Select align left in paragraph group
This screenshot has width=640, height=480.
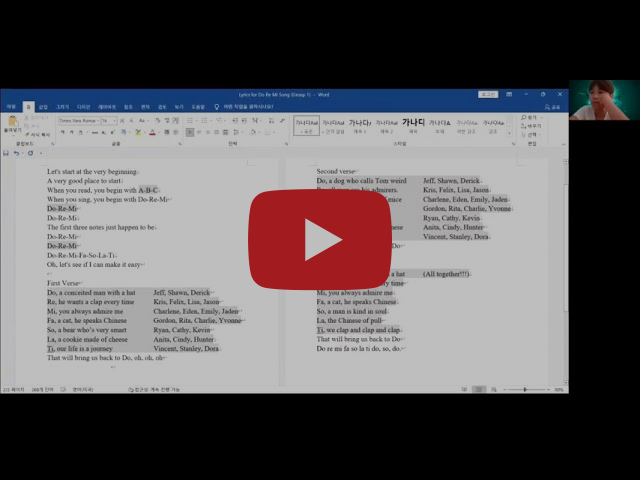click(190, 132)
